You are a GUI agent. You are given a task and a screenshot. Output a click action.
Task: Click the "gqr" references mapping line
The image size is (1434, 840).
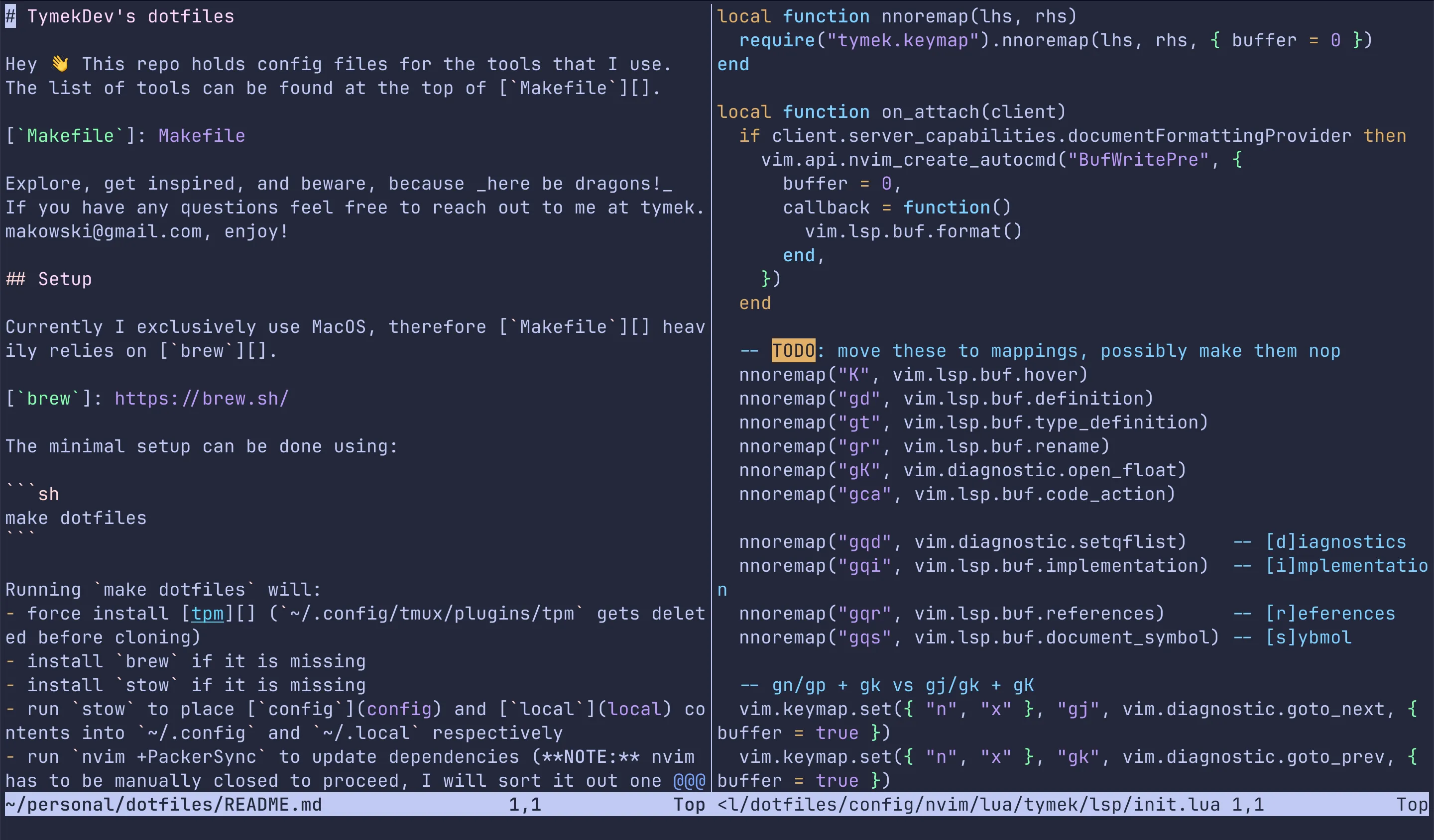[952, 613]
